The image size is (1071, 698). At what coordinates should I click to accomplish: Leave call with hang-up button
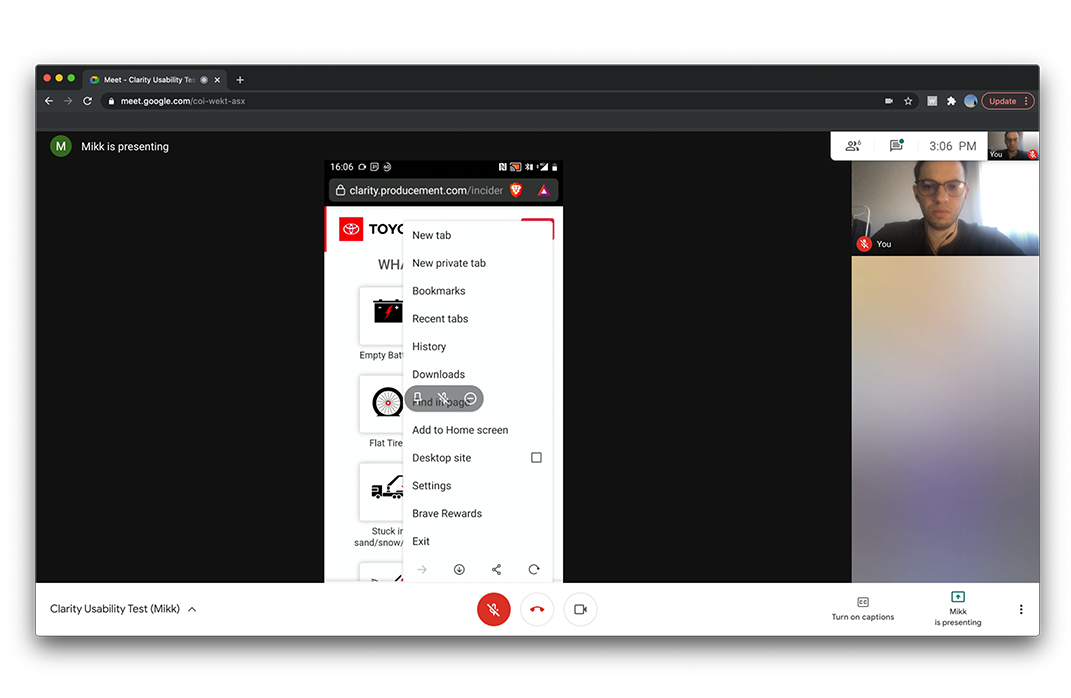[537, 609]
